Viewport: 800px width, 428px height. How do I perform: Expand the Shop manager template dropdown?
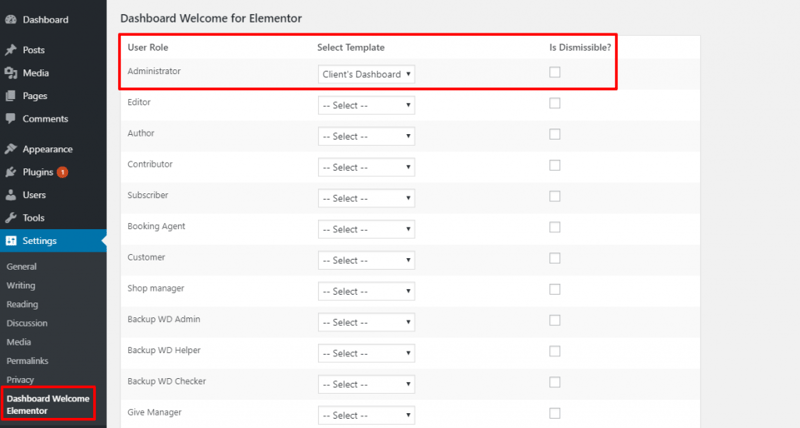pyautogui.click(x=366, y=291)
